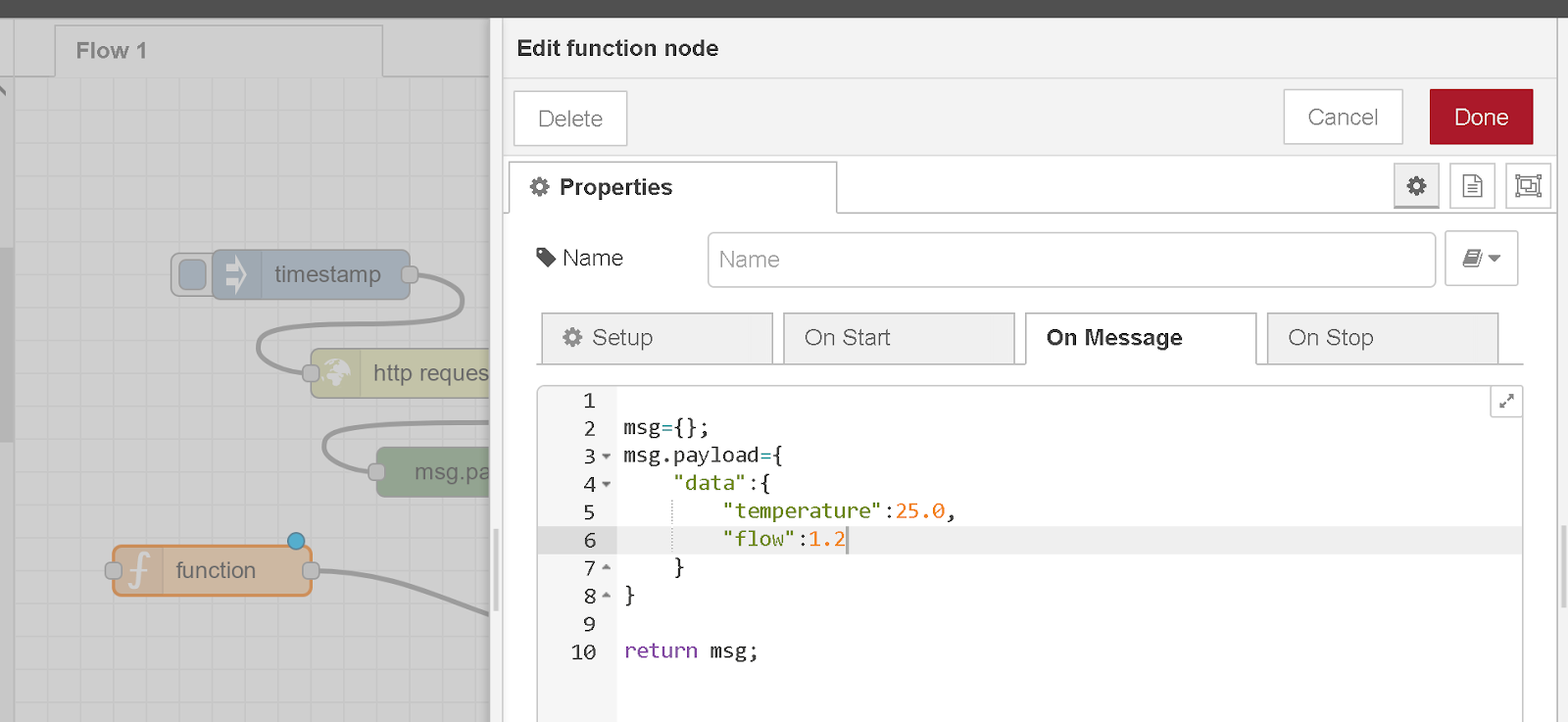Toggle fold marker at line 7
The height and width of the screenshot is (722, 1568).
tap(607, 568)
